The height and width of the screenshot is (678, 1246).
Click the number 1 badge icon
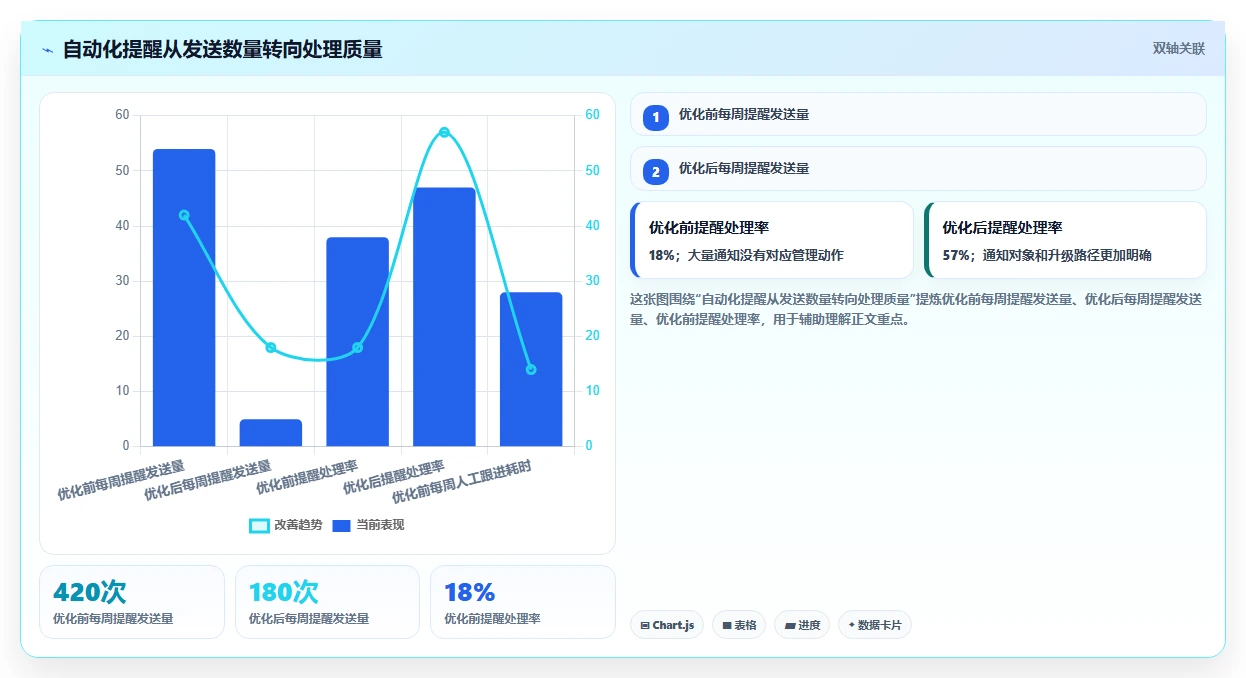pyautogui.click(x=656, y=117)
